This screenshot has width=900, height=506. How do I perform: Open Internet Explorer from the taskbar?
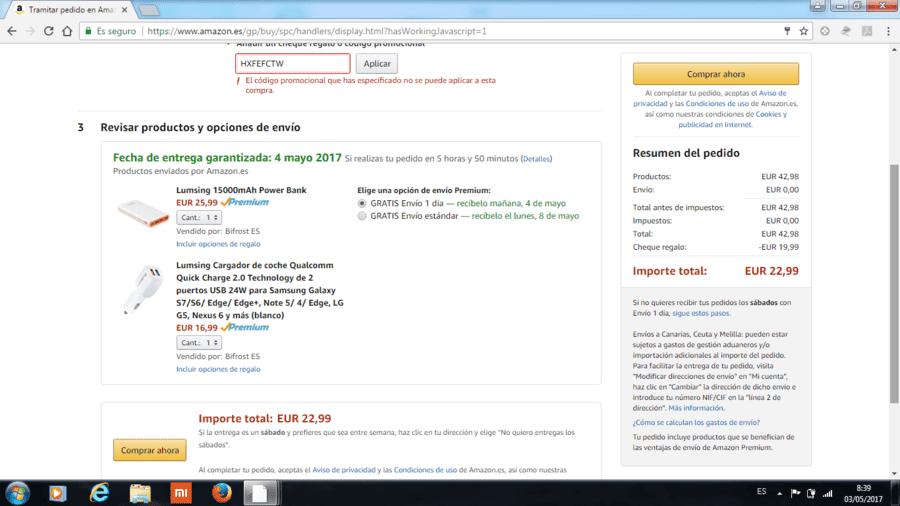99,493
